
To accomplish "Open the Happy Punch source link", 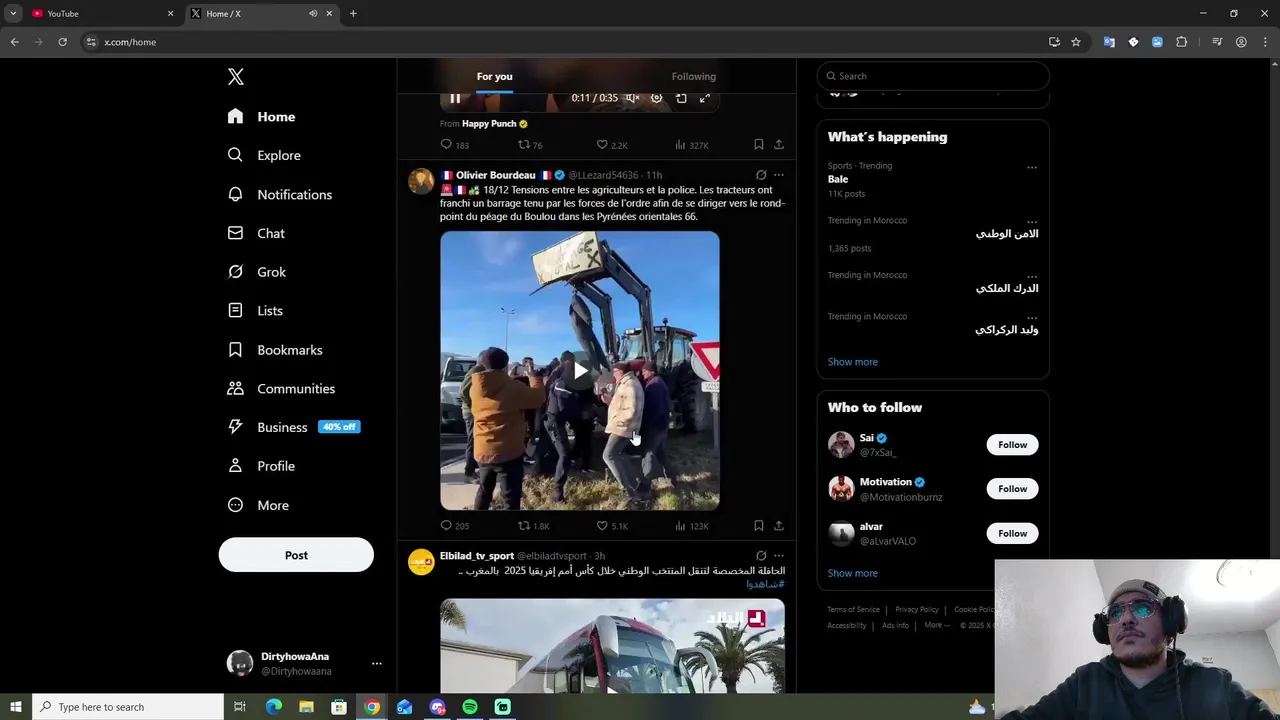I will [489, 124].
